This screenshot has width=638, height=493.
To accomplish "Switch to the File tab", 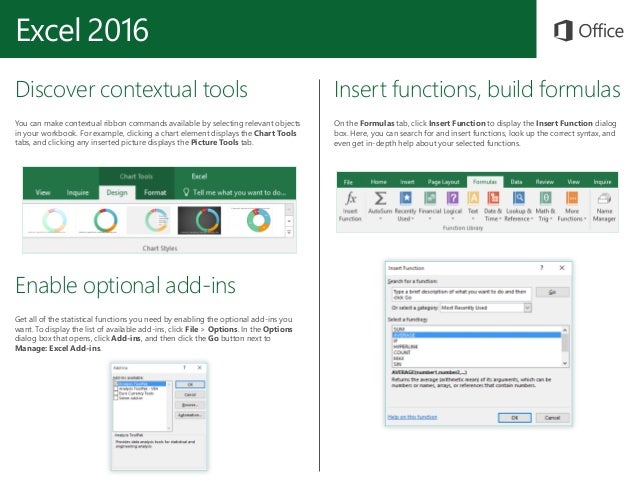I will coord(348,182).
